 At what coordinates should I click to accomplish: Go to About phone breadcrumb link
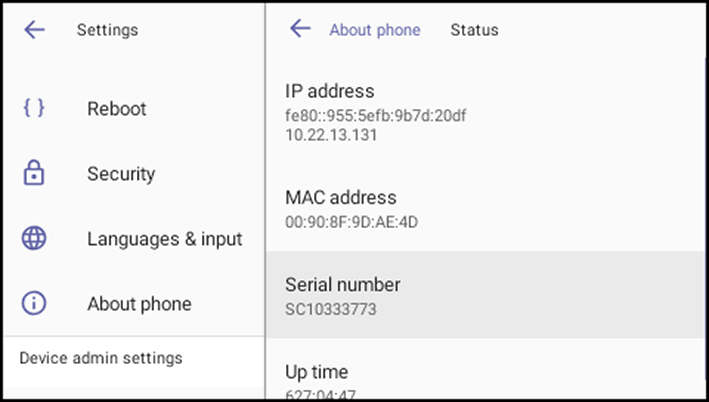point(375,30)
